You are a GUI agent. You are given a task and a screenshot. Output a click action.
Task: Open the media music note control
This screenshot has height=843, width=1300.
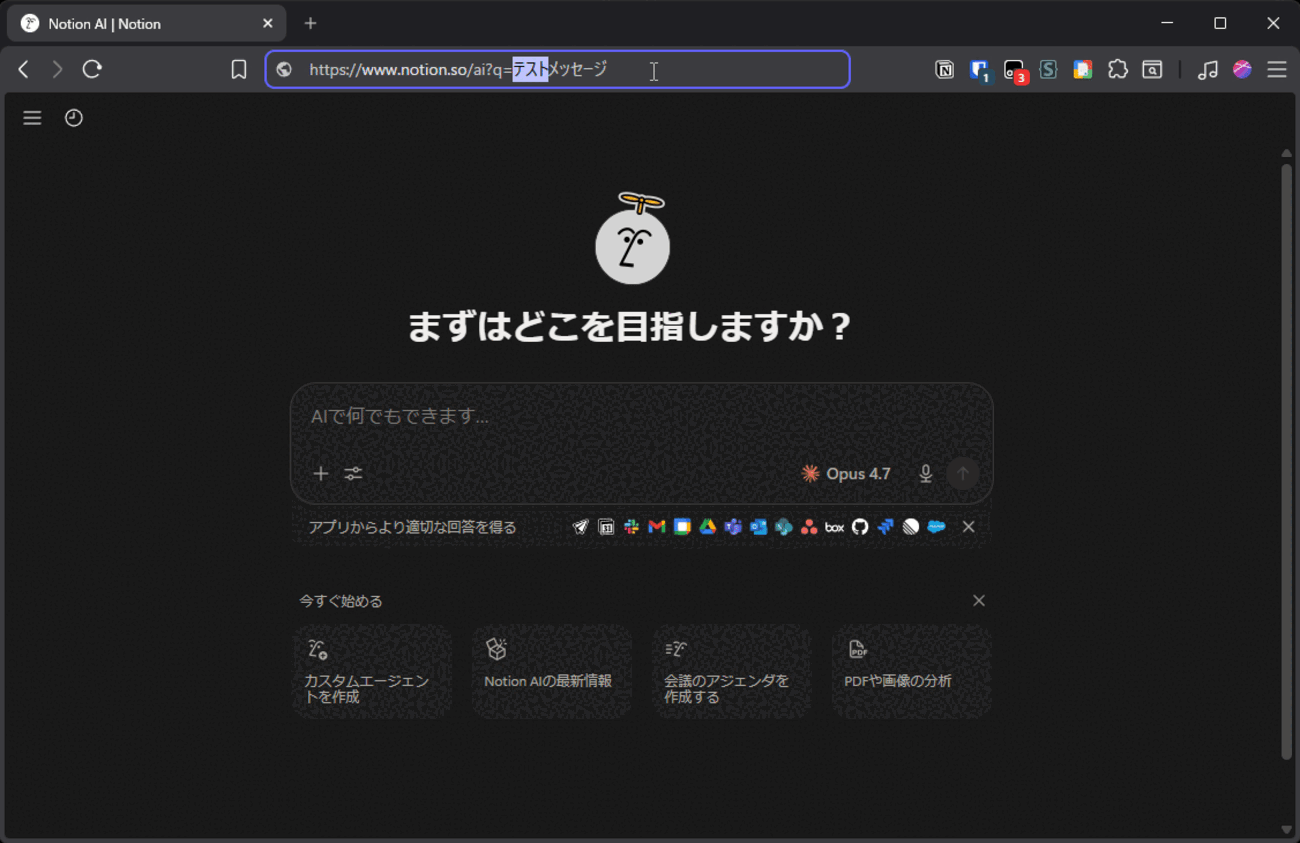[1208, 69]
